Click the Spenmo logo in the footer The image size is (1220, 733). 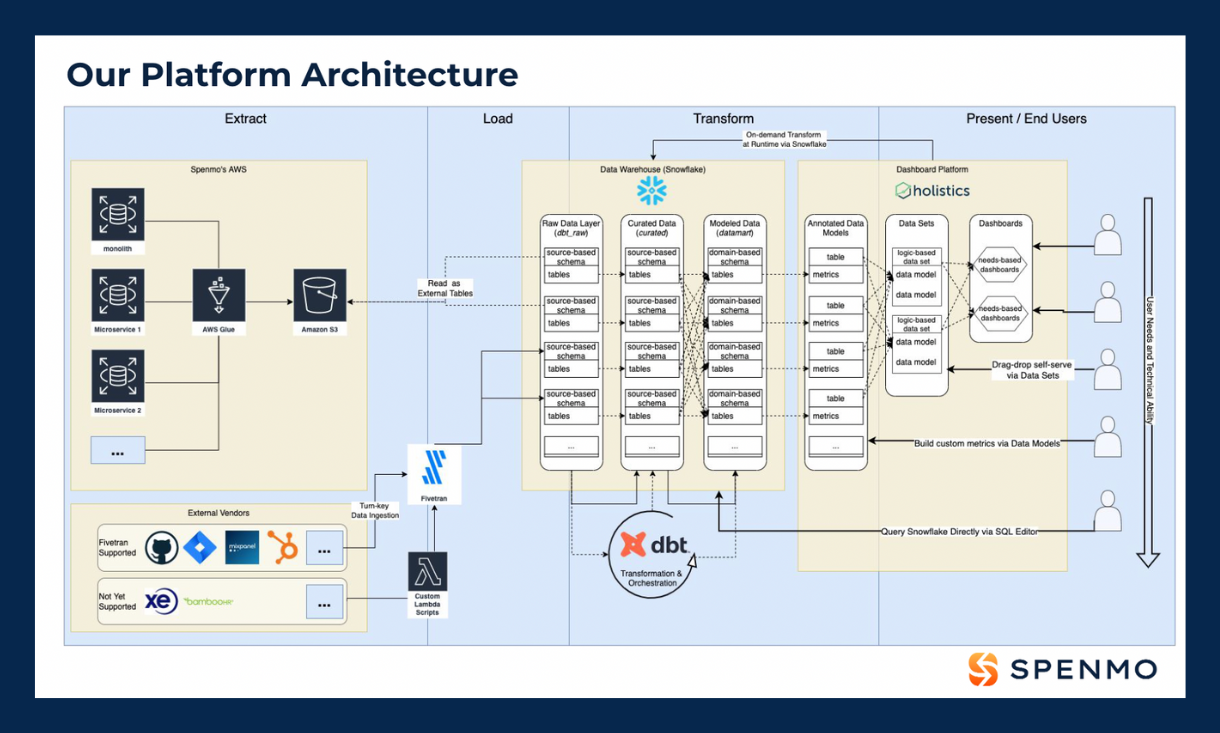click(1062, 669)
